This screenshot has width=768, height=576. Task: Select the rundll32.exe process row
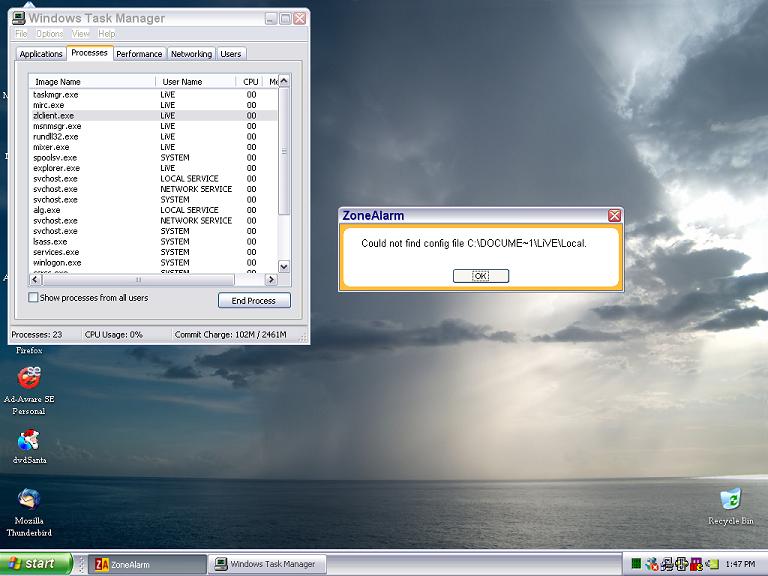[153, 137]
